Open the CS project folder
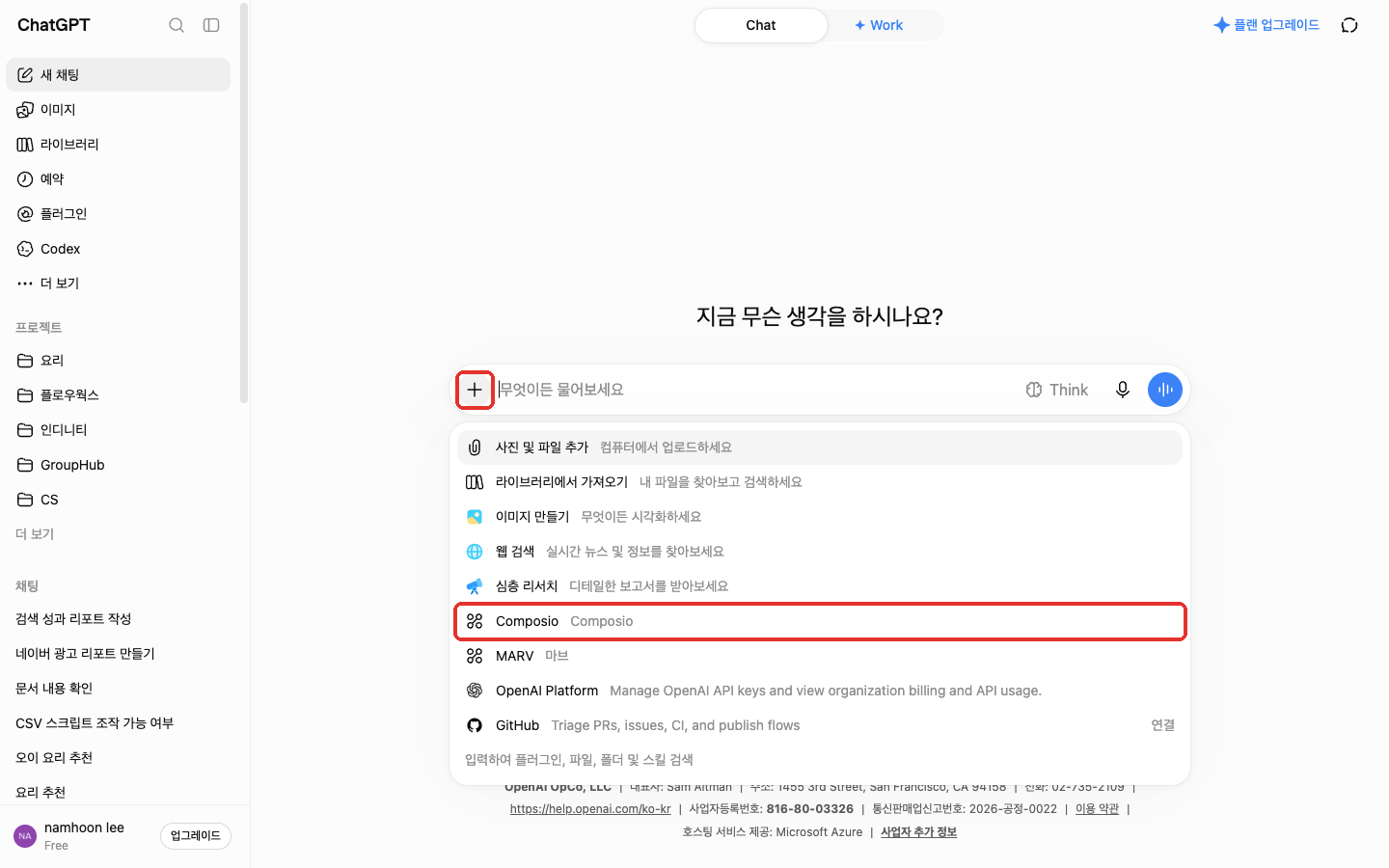 (x=118, y=500)
